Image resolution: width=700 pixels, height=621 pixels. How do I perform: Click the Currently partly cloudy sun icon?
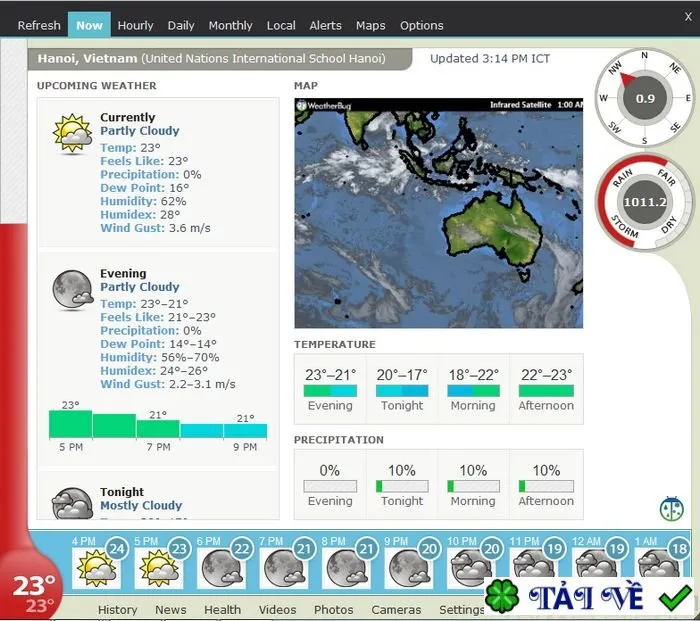pos(72,133)
